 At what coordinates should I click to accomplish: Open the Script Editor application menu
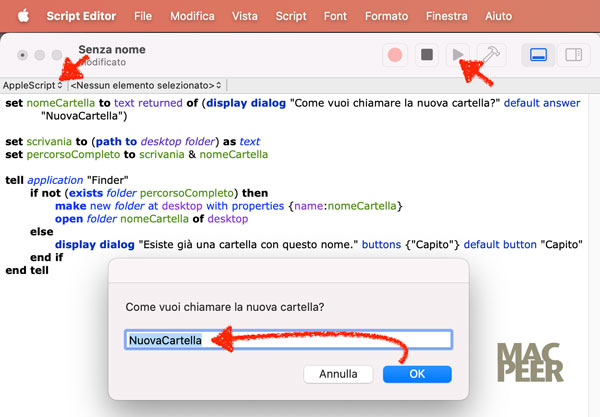[81, 16]
